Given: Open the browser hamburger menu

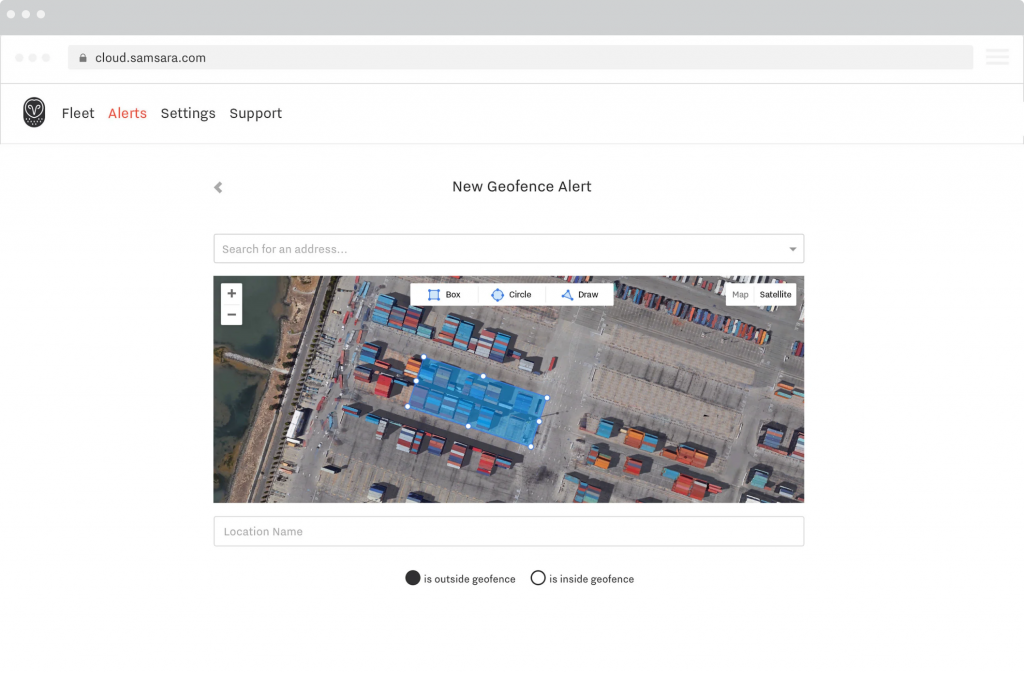Looking at the screenshot, I should [997, 58].
